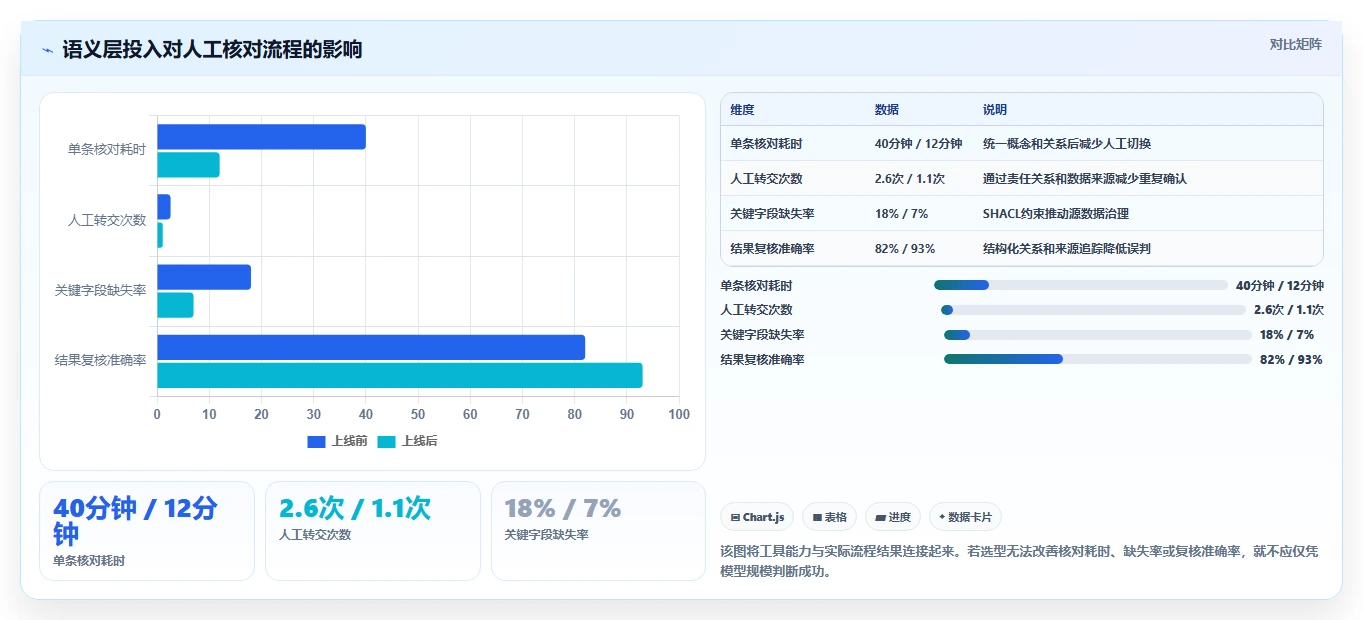Click the 上线前 bar for 单条核对耗时
Image resolution: width=1363 pixels, height=620 pixels.
261,137
